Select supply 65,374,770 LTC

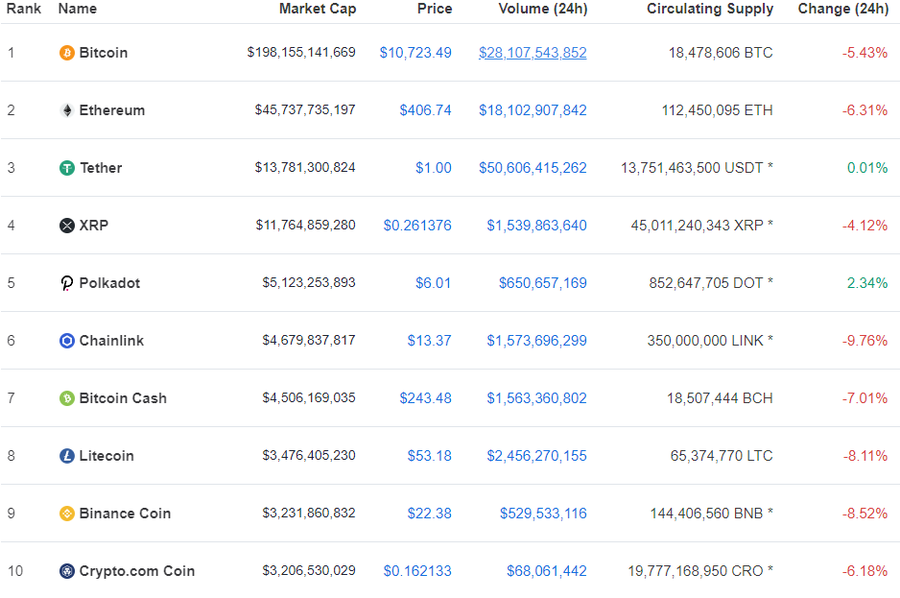(x=721, y=456)
